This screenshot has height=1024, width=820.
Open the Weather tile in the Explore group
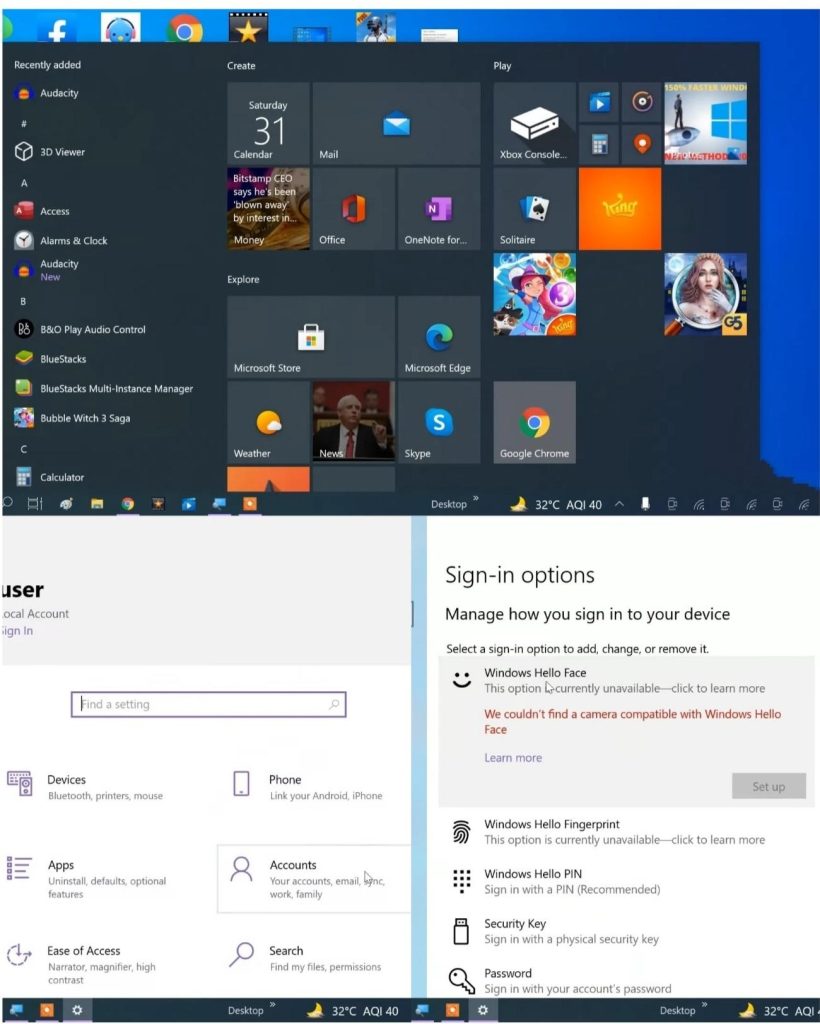(x=268, y=423)
